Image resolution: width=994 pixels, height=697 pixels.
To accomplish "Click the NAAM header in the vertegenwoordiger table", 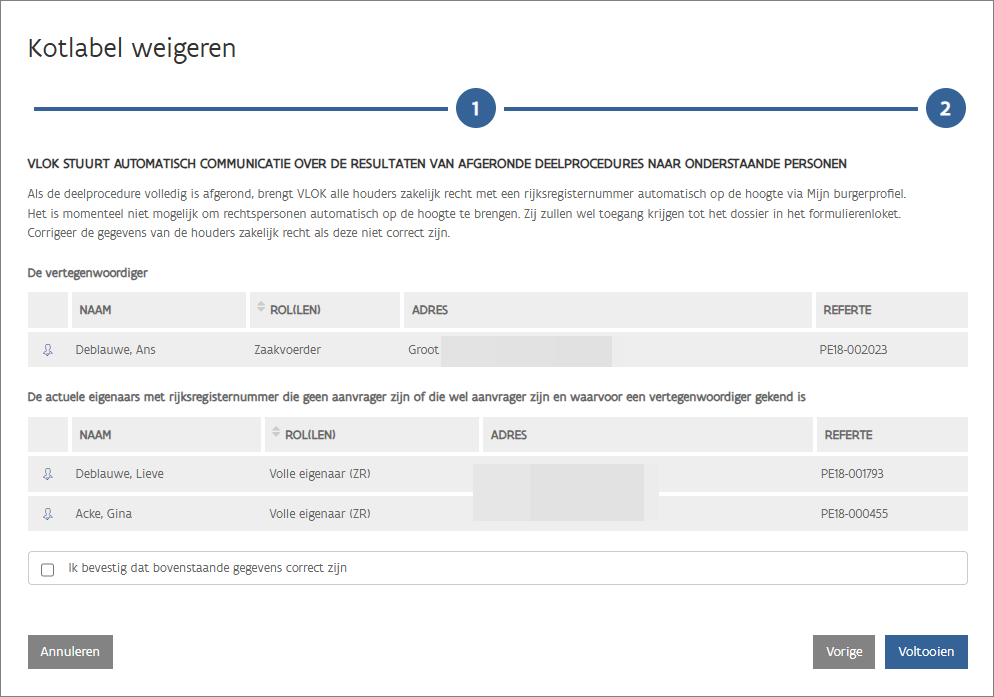I will [x=96, y=310].
